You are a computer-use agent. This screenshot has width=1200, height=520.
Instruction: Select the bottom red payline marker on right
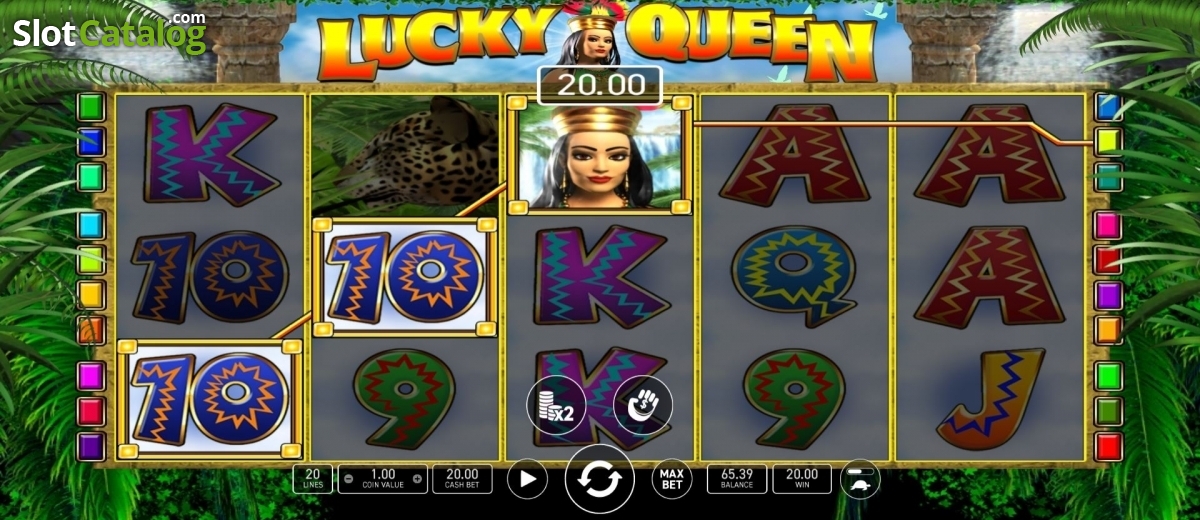[1108, 446]
